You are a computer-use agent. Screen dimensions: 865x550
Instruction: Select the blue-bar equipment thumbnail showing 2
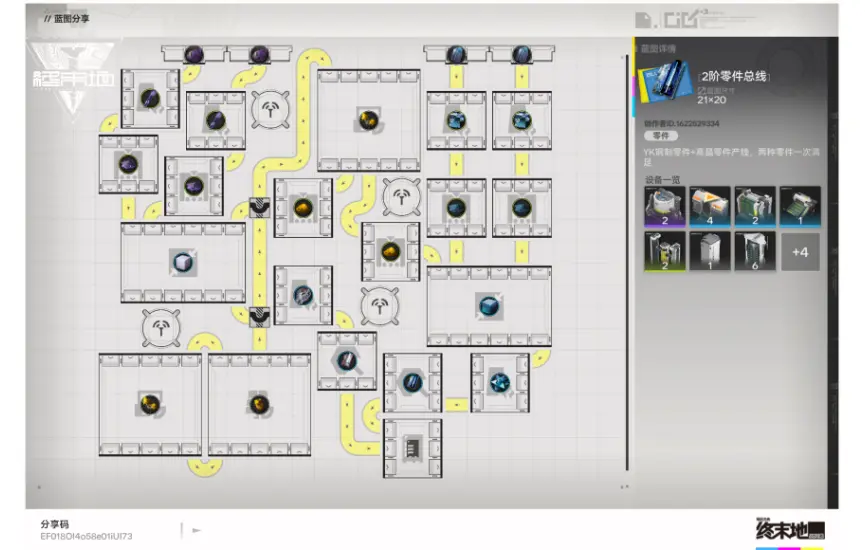(755, 207)
